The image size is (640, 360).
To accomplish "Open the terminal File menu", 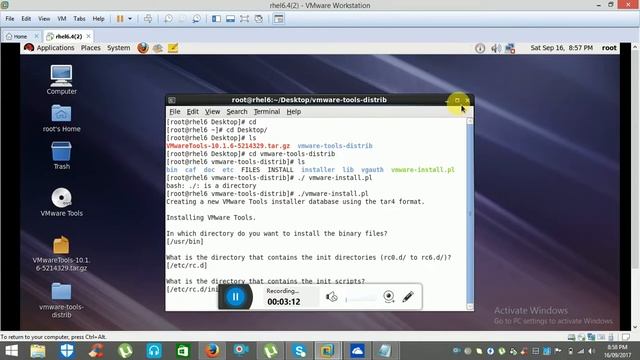I will (x=175, y=112).
